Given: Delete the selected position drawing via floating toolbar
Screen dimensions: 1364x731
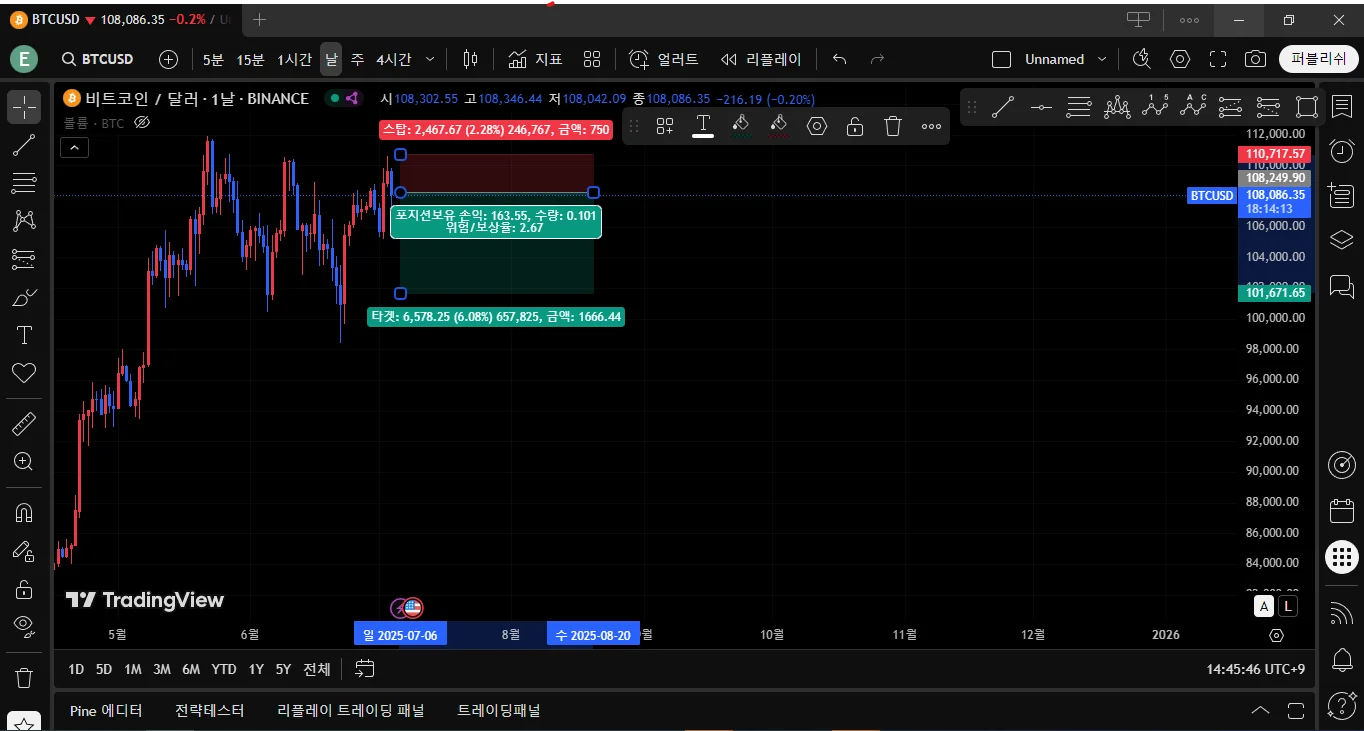Looking at the screenshot, I should pyautogui.click(x=893, y=126).
